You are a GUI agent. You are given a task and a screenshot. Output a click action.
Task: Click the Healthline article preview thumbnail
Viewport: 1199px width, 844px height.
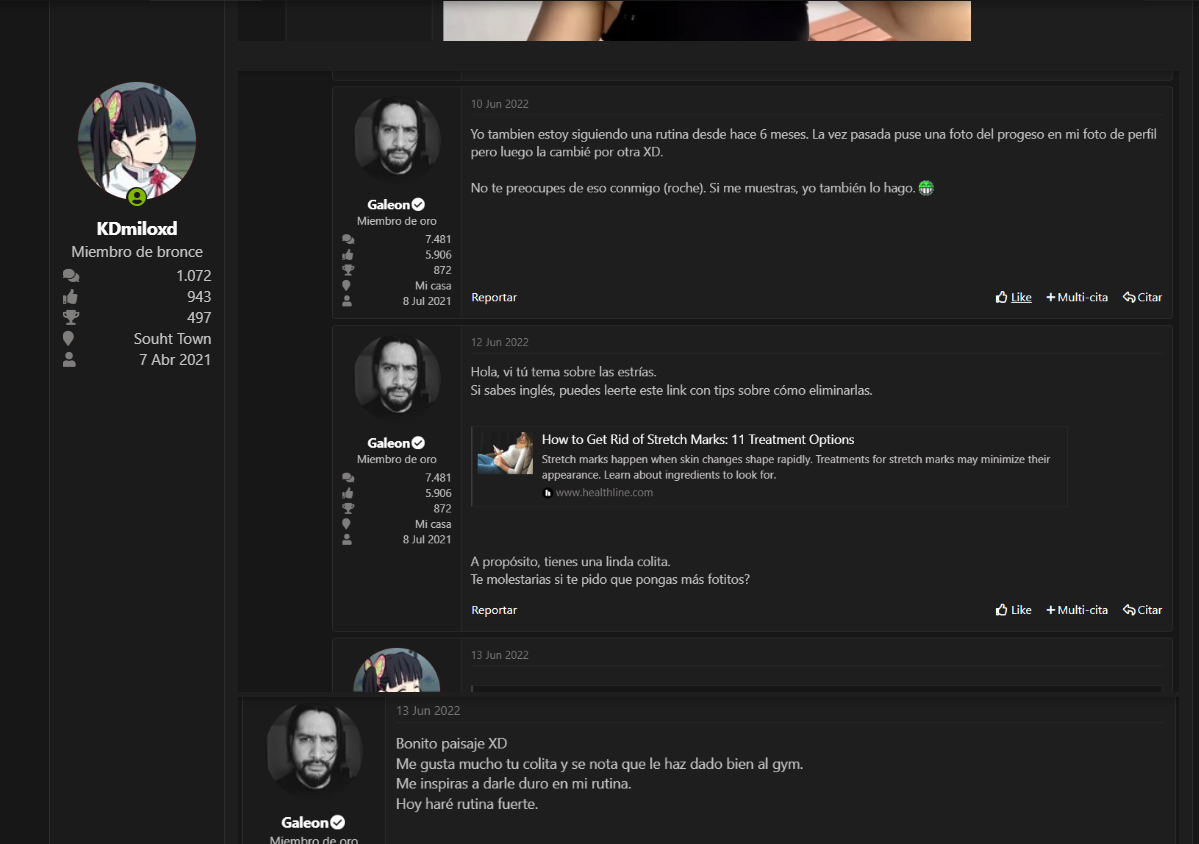pos(505,453)
